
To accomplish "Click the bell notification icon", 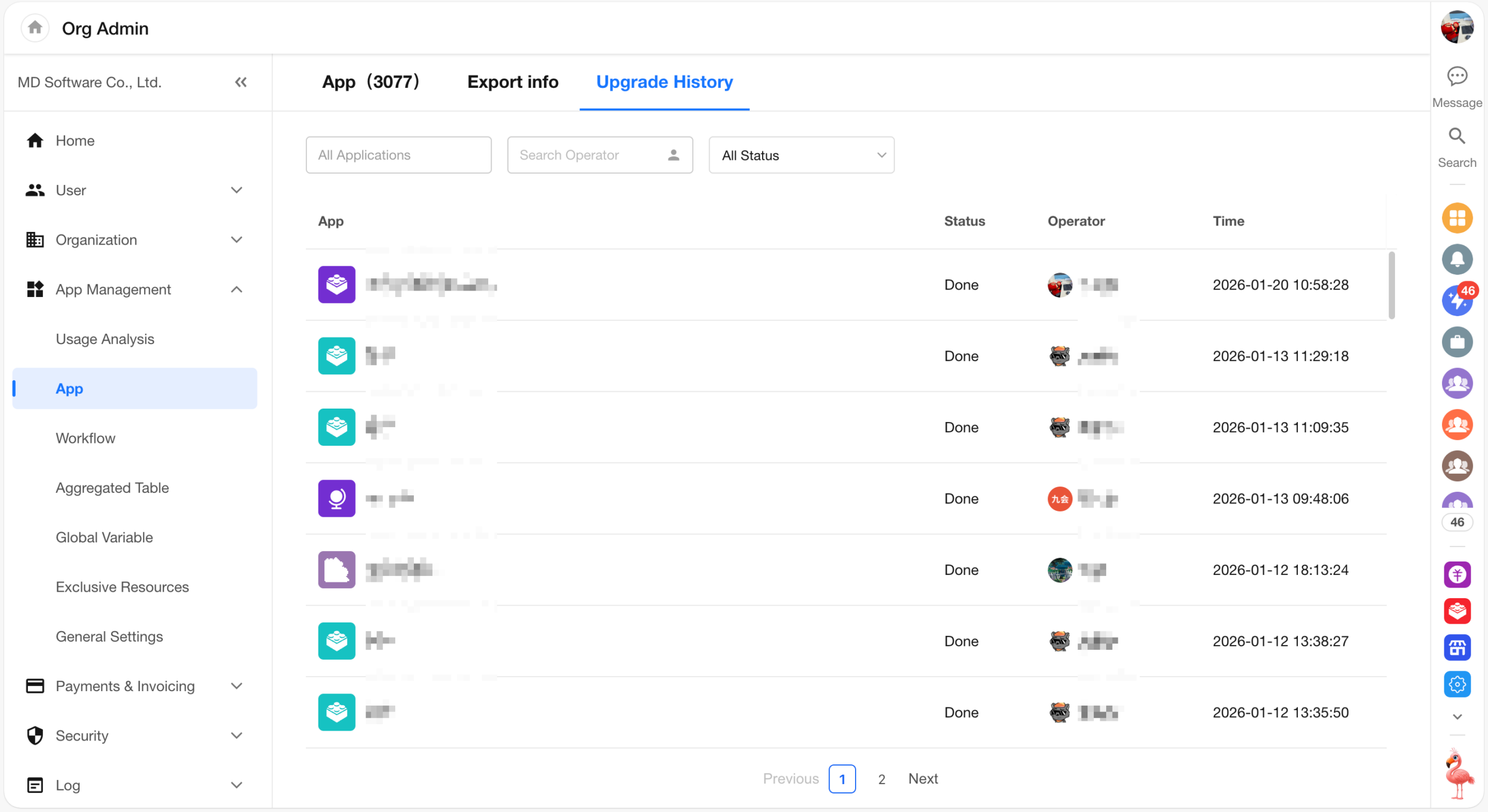I will (x=1457, y=259).
